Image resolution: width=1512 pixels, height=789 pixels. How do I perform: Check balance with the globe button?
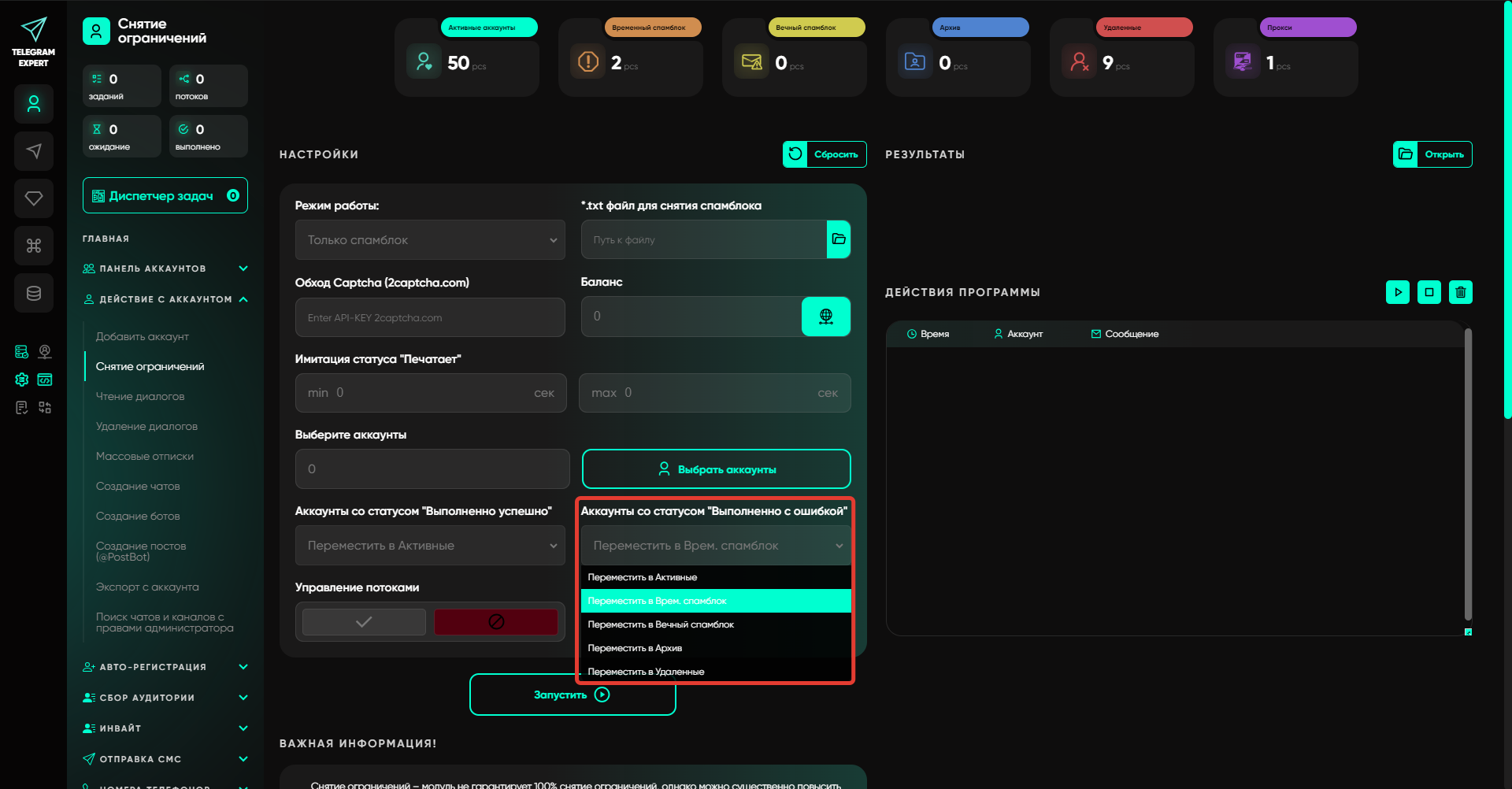click(826, 317)
